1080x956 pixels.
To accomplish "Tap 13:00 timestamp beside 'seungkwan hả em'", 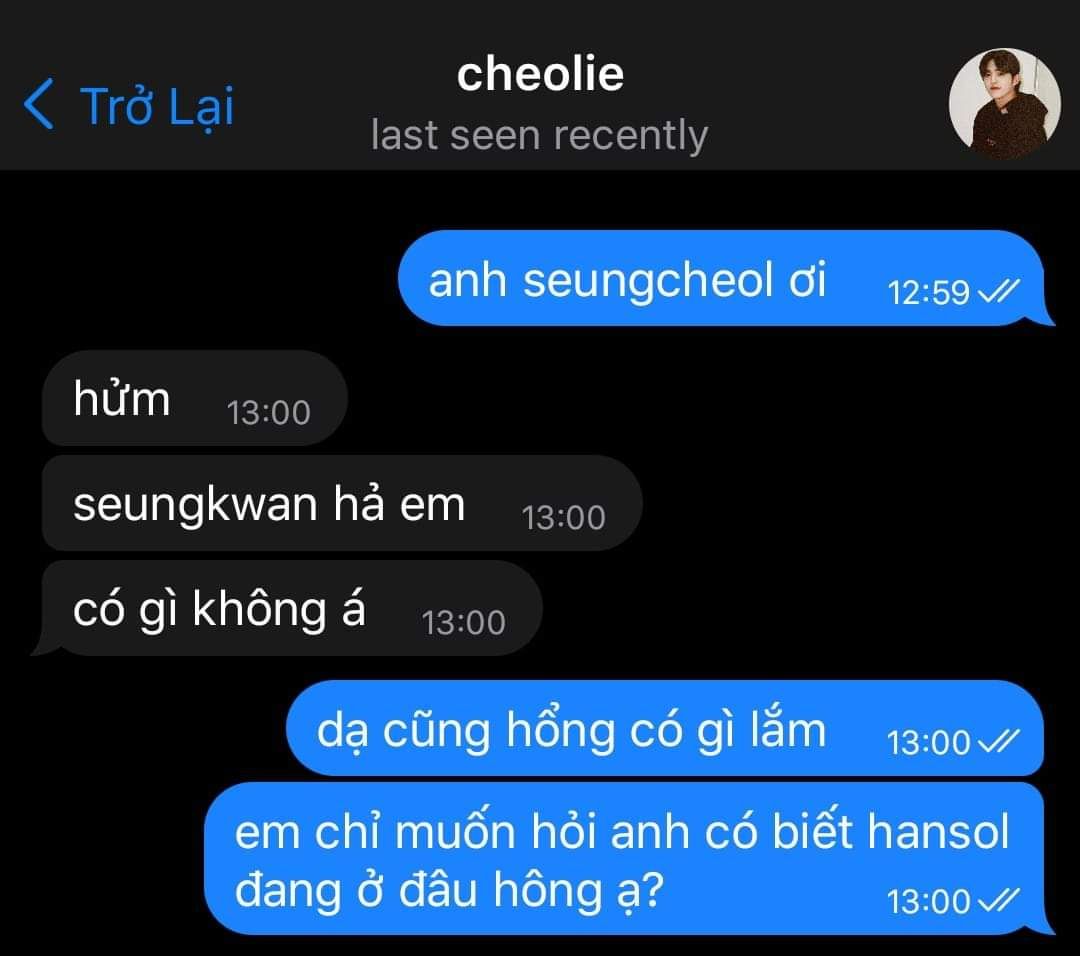I will 563,518.
